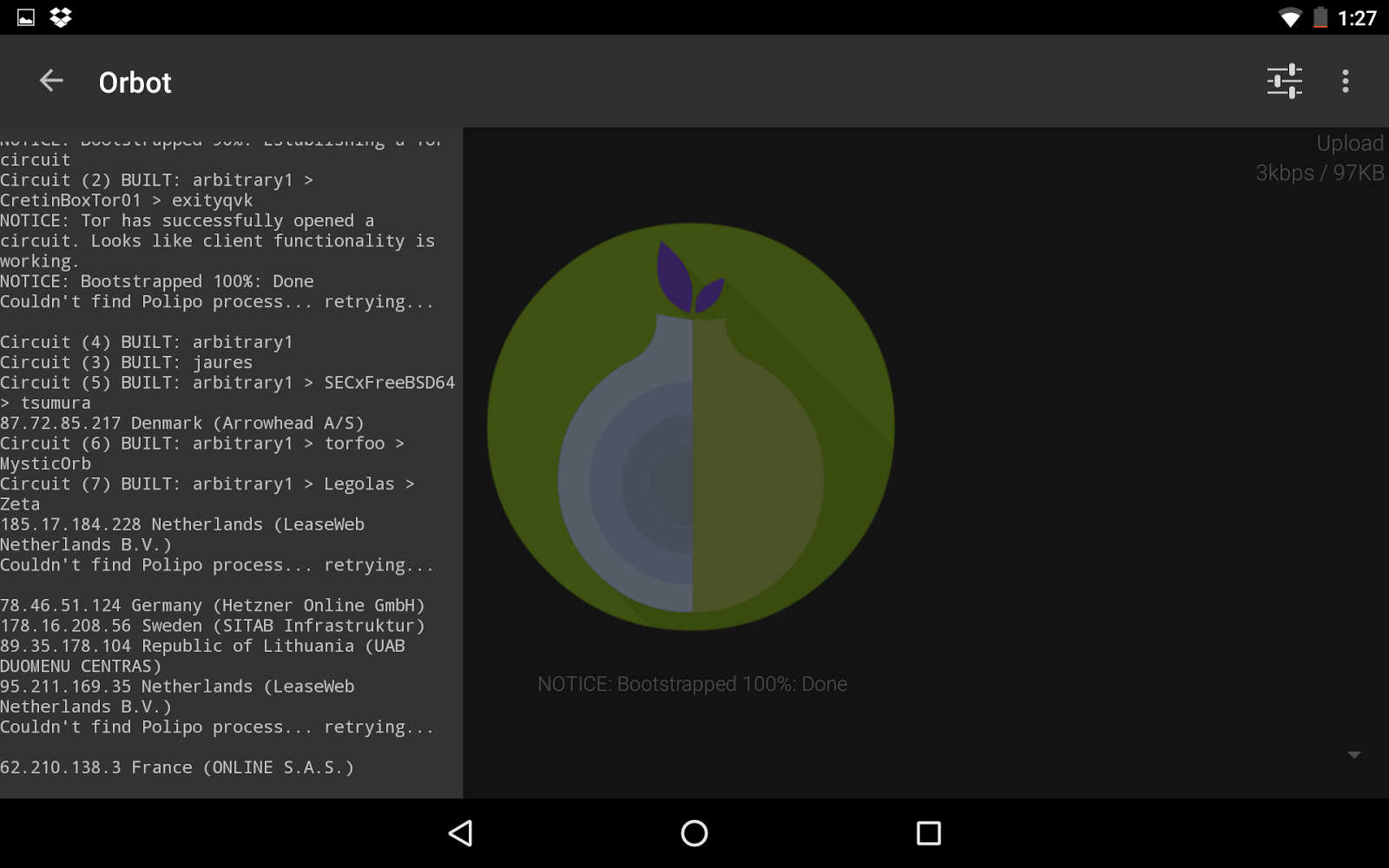
Task: Tap the Android back navigation button
Action: (x=460, y=833)
